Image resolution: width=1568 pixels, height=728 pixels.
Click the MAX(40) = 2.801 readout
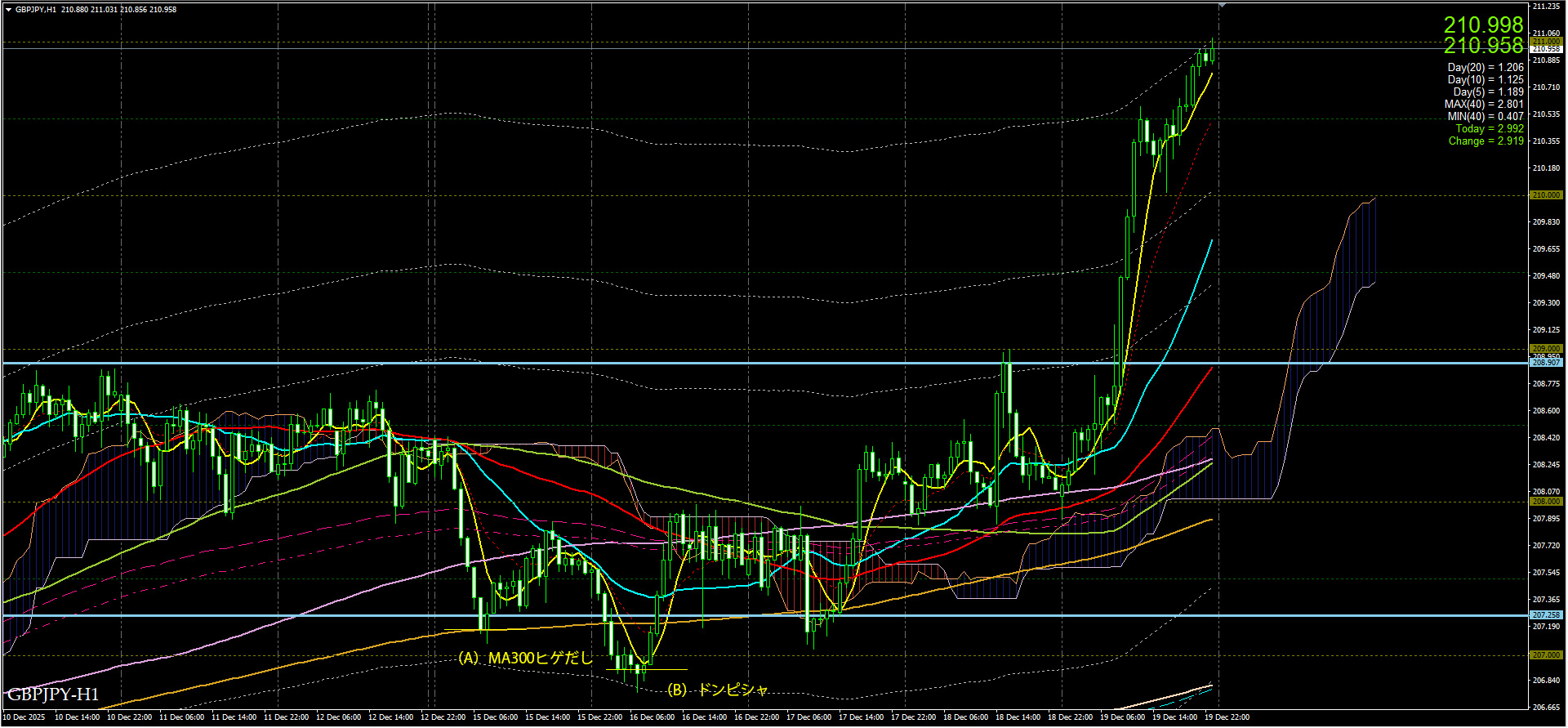pyautogui.click(x=1483, y=104)
